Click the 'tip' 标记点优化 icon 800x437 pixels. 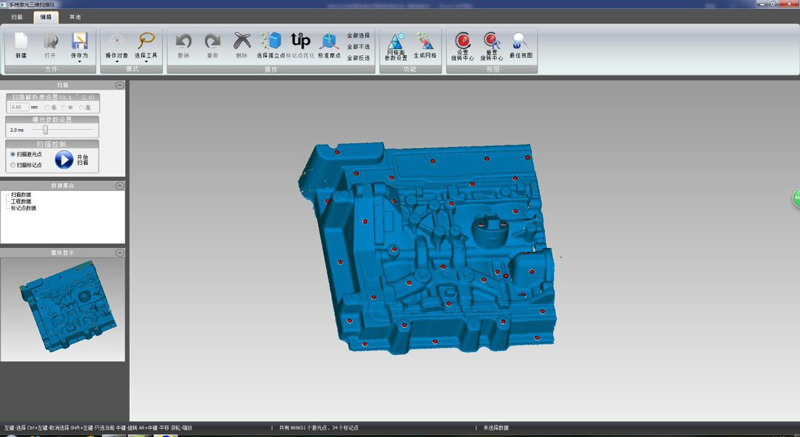(300, 42)
